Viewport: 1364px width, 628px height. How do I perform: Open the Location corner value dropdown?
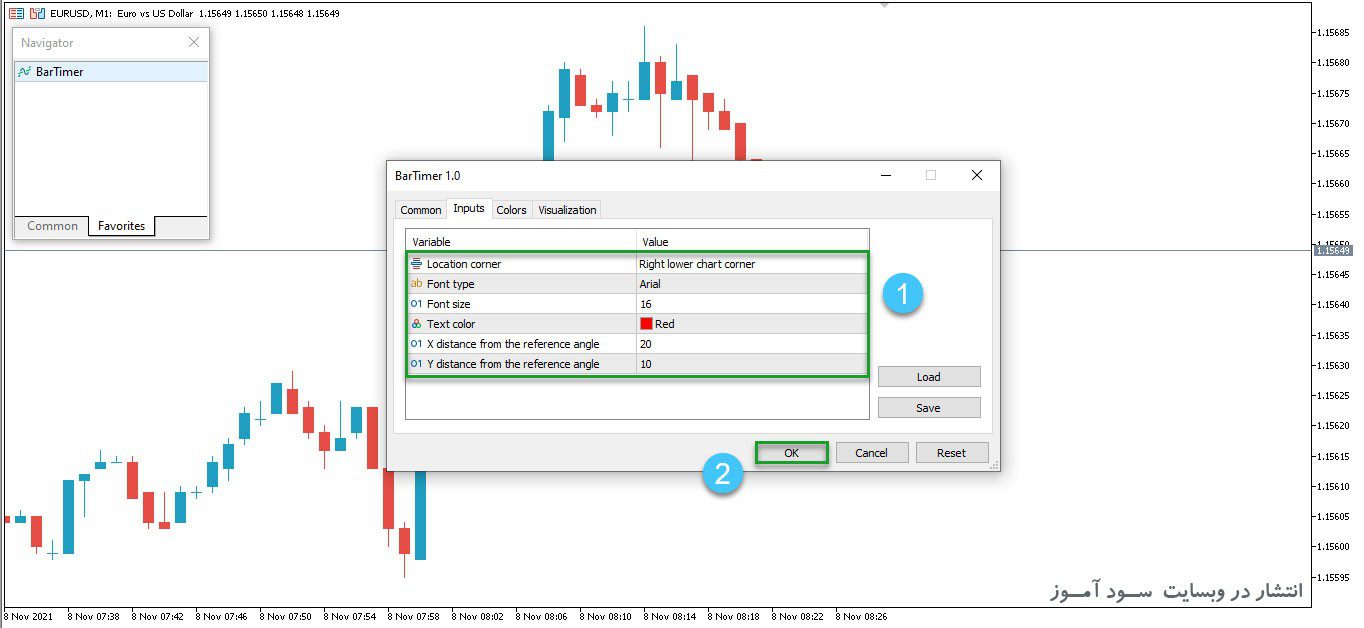[752, 264]
